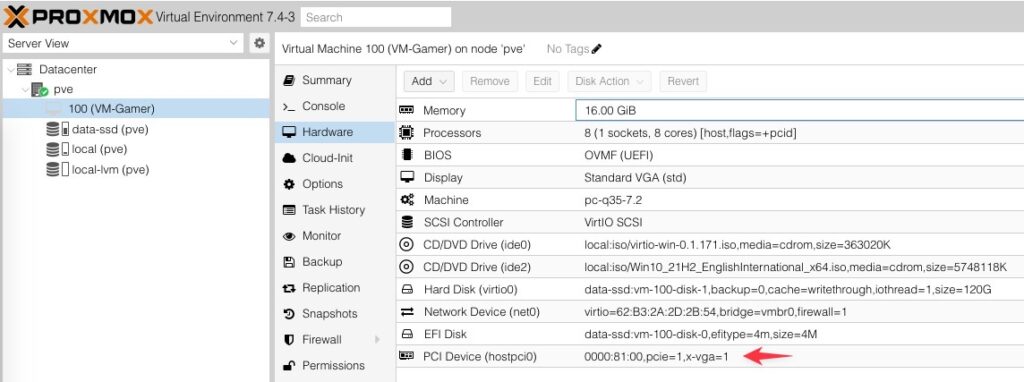1024x382 pixels.
Task: Click the VM-Gamer monitor icon
Action: (54, 109)
